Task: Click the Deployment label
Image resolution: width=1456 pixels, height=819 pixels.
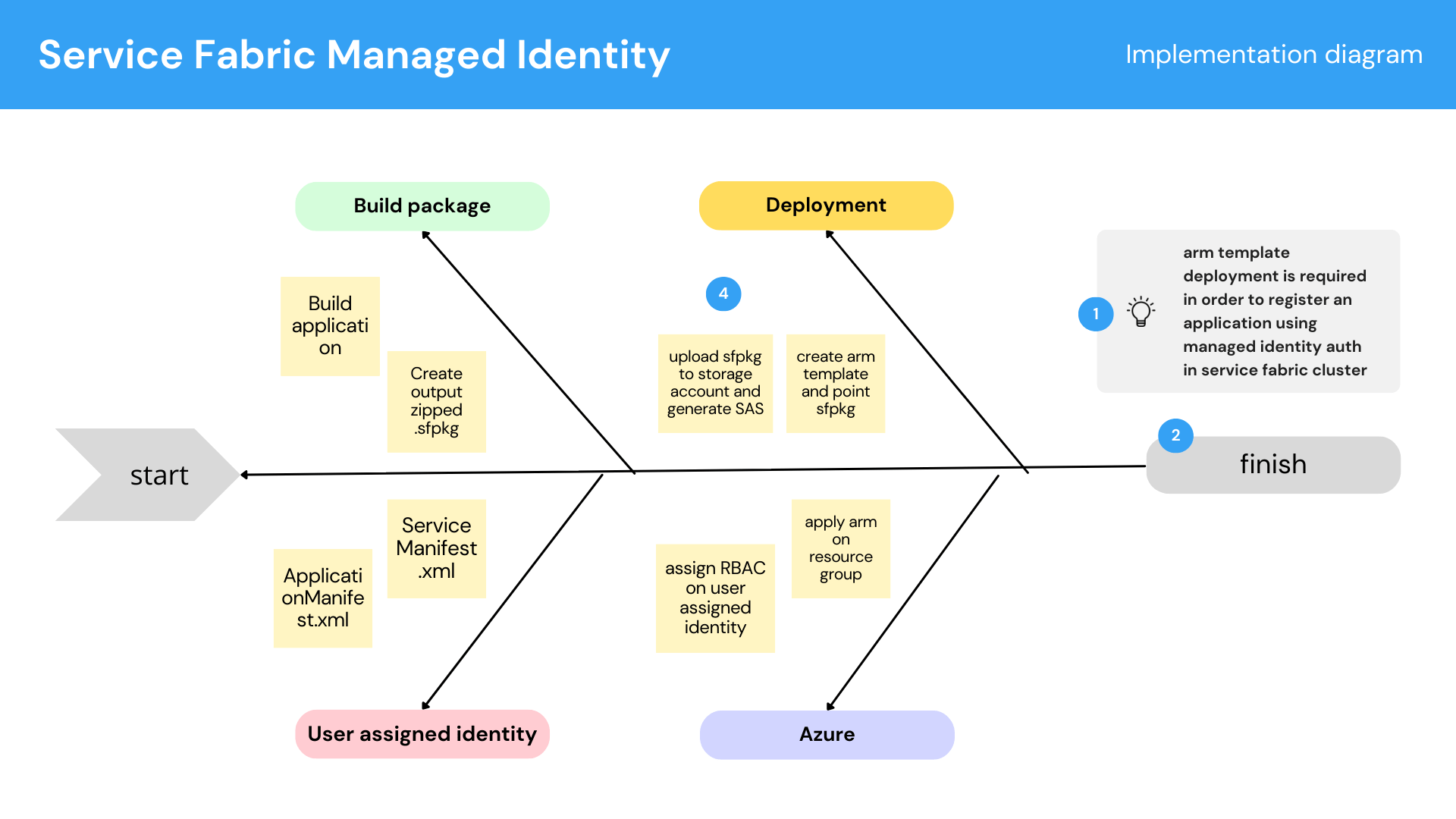Action: [x=826, y=206]
